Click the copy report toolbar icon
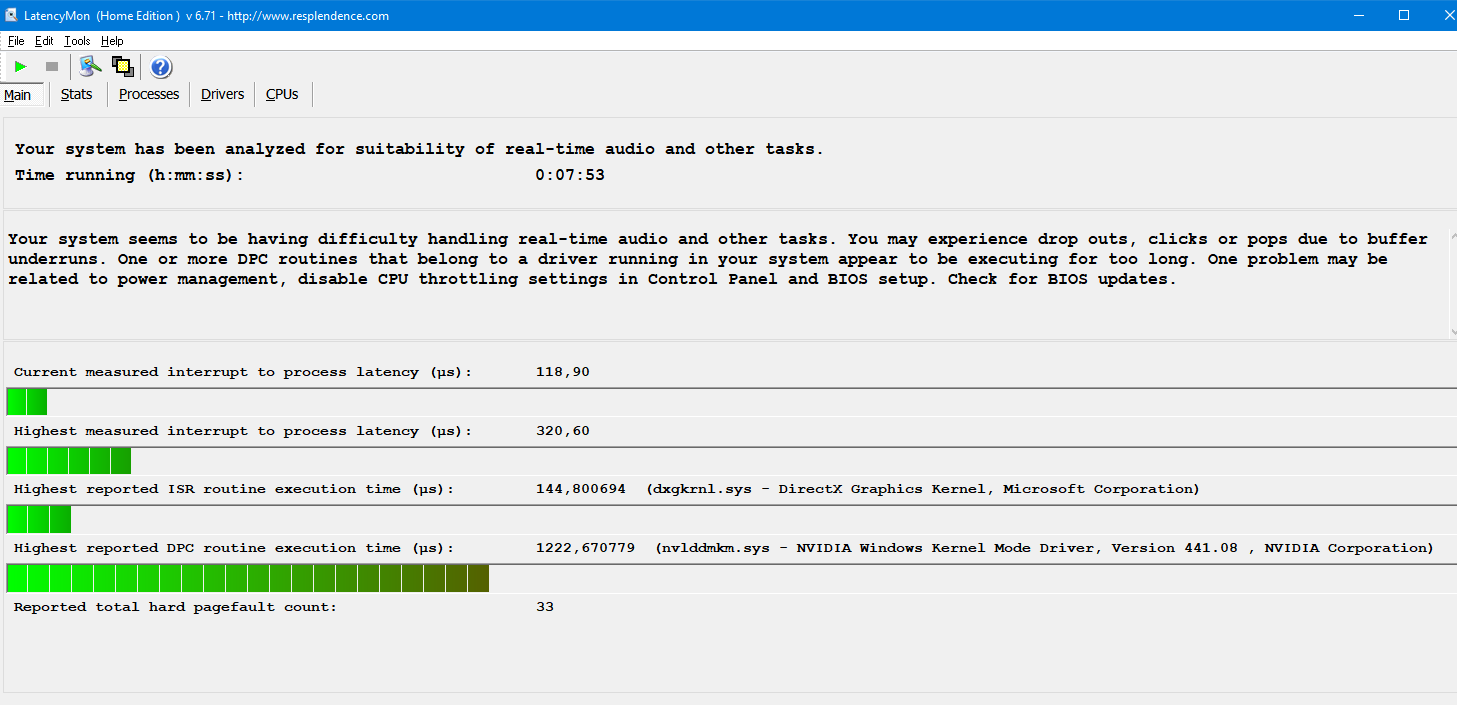Viewport: 1457px width, 705px height. pyautogui.click(x=123, y=67)
